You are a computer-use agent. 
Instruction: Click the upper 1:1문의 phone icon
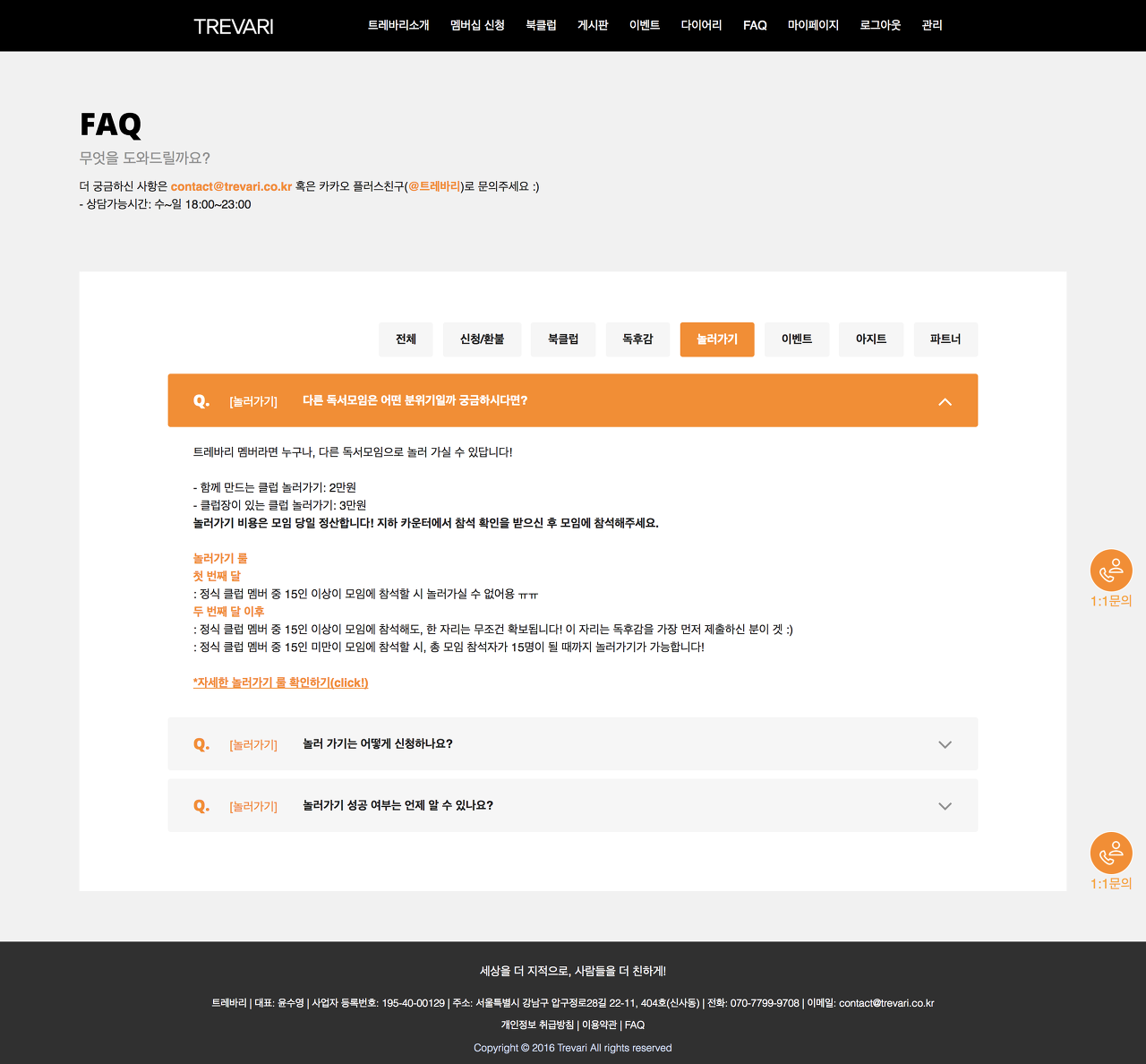[1111, 571]
